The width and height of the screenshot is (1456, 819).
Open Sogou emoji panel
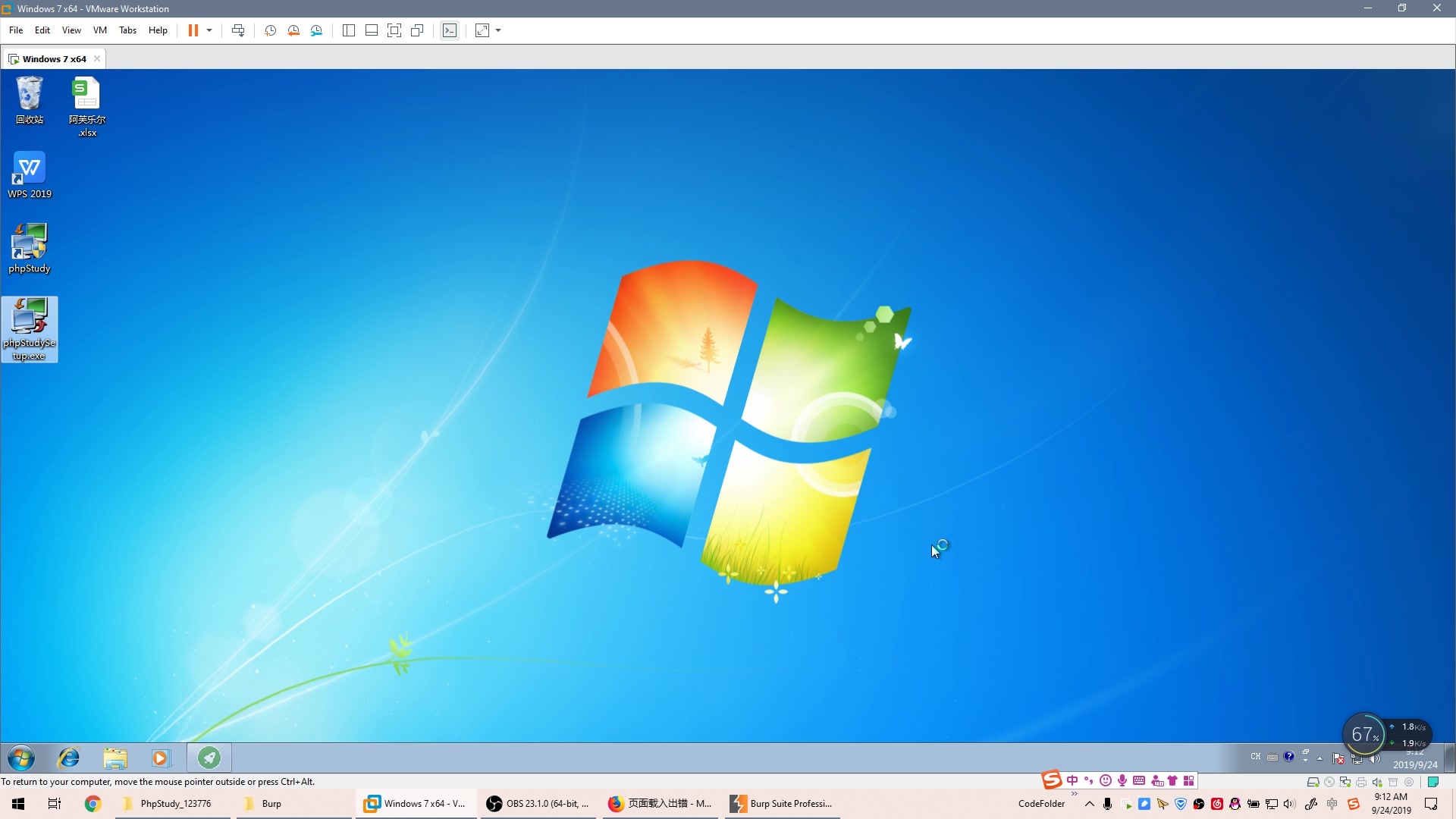click(x=1106, y=780)
